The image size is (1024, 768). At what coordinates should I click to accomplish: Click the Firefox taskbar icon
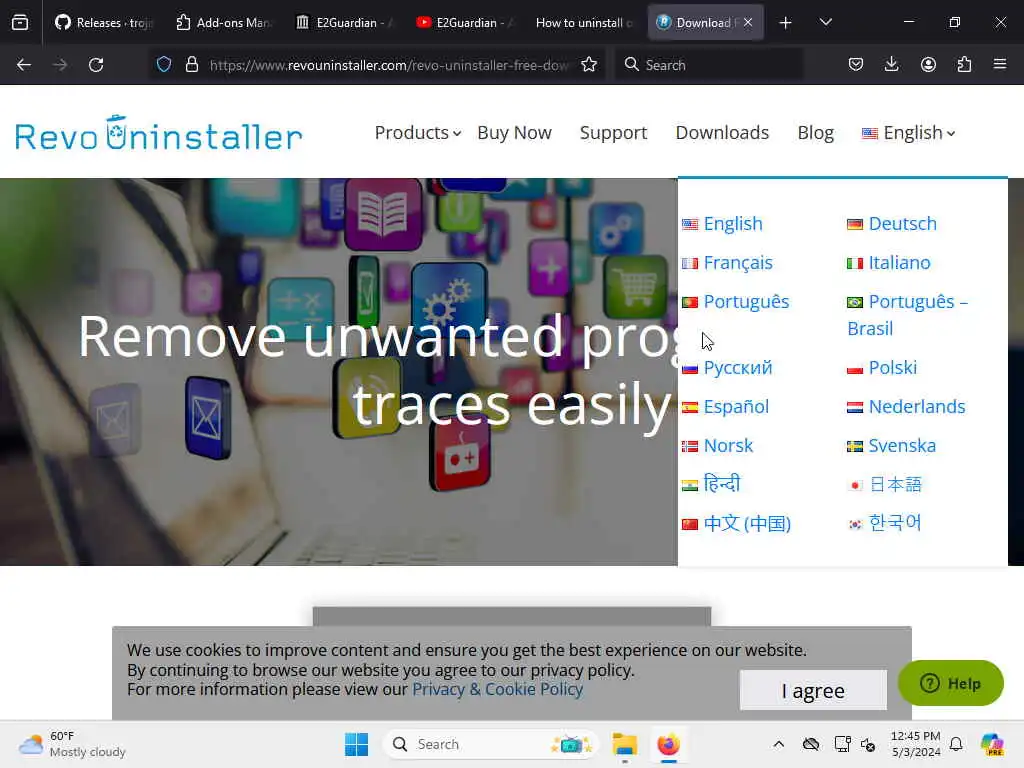[668, 744]
